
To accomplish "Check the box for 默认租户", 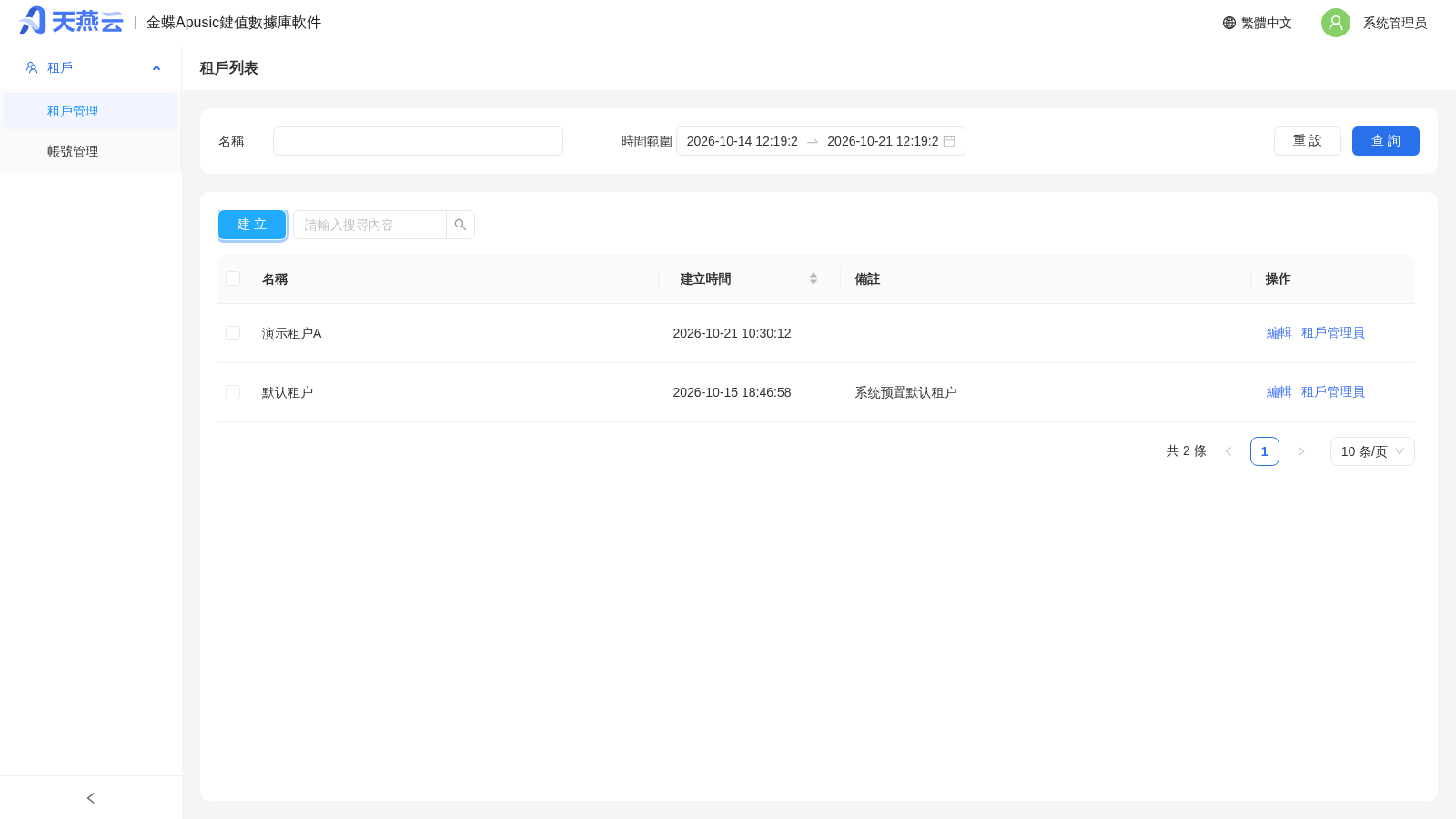I will click(233, 392).
